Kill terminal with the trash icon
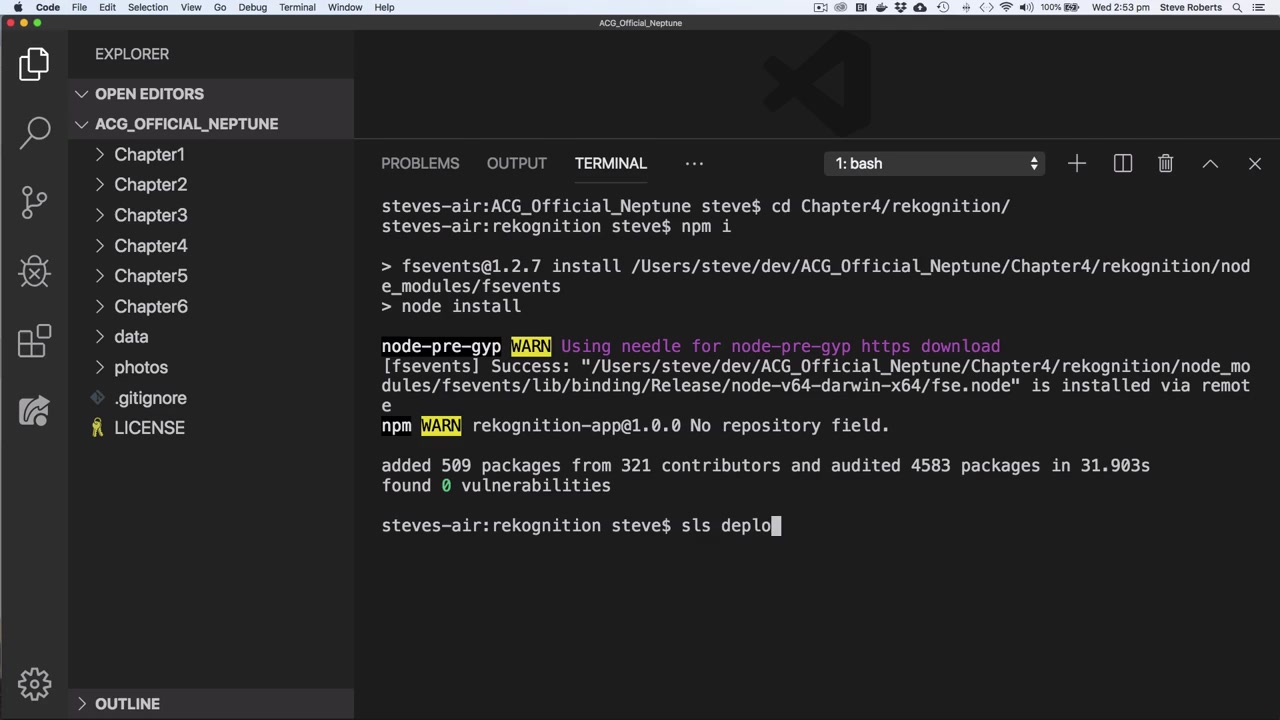 click(x=1166, y=163)
